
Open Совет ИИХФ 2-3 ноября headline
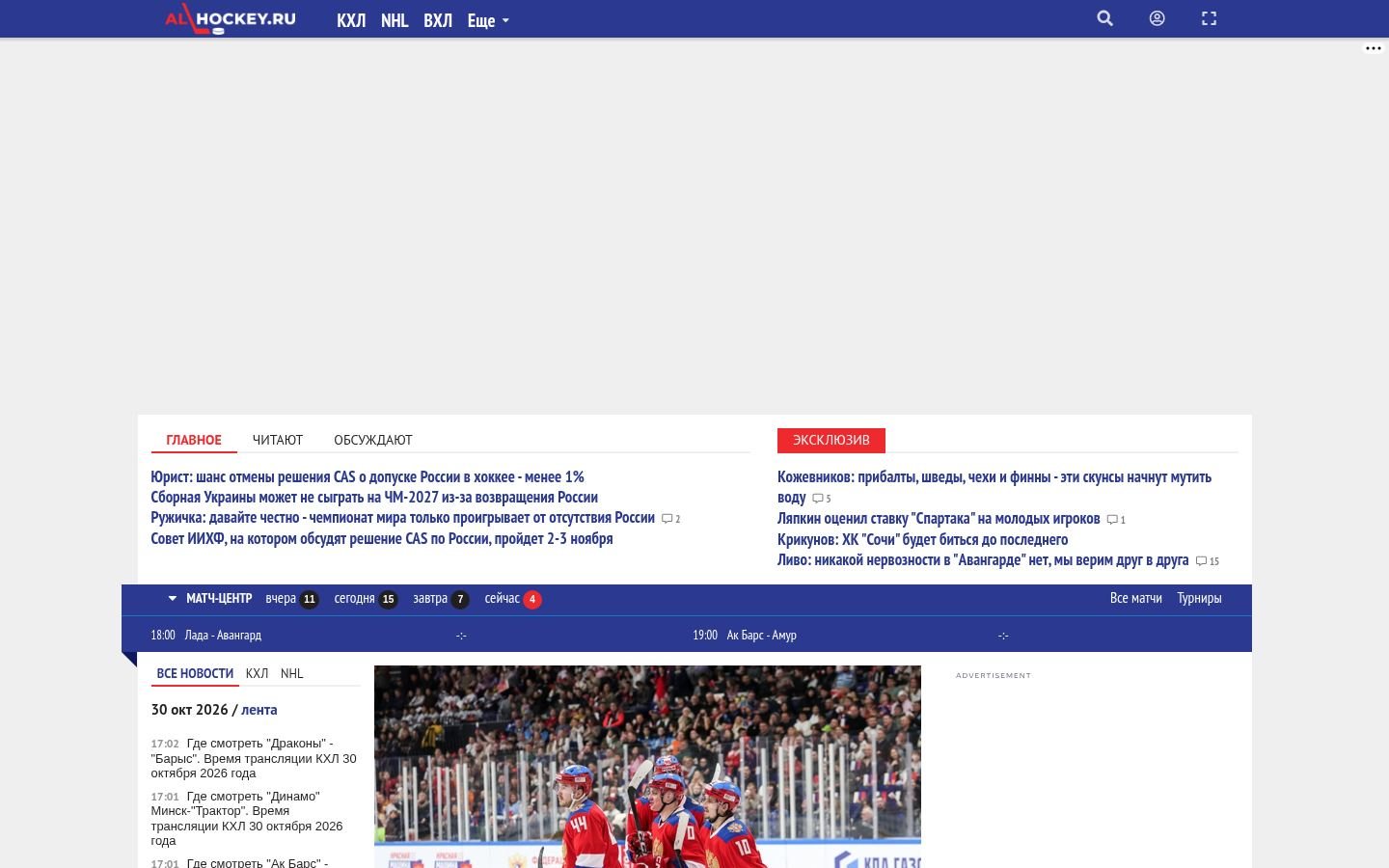[x=382, y=539]
